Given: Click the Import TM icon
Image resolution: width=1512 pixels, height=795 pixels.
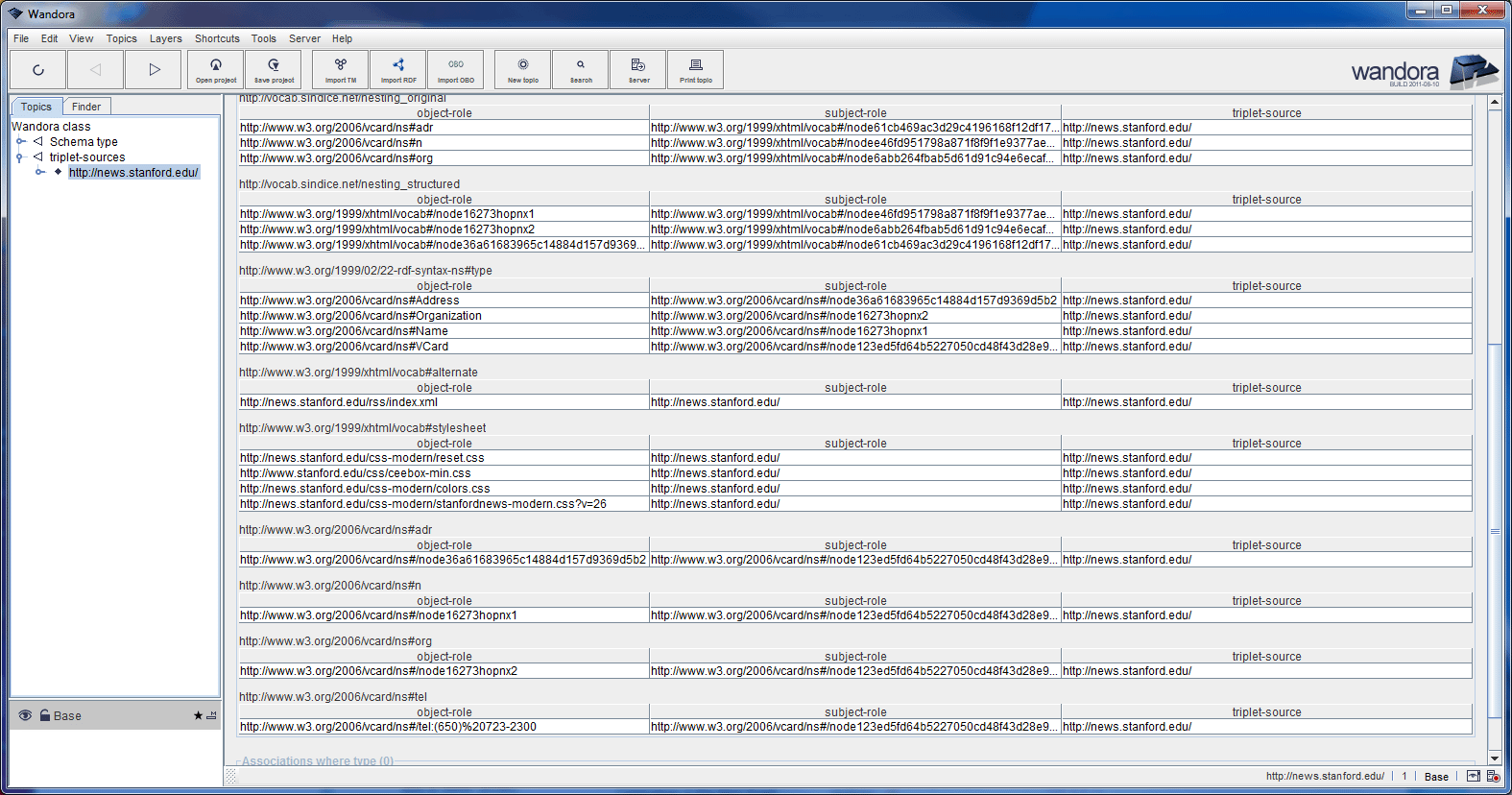Looking at the screenshot, I should coord(341,69).
